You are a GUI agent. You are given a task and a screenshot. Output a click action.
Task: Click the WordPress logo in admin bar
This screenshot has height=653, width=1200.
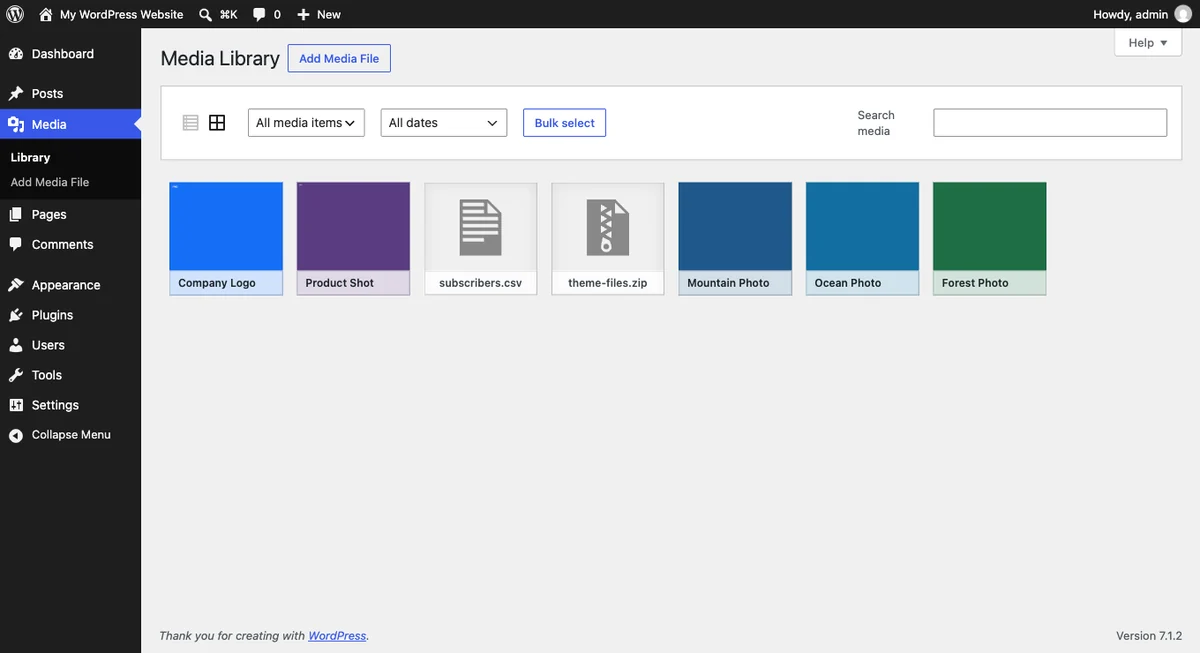15,14
